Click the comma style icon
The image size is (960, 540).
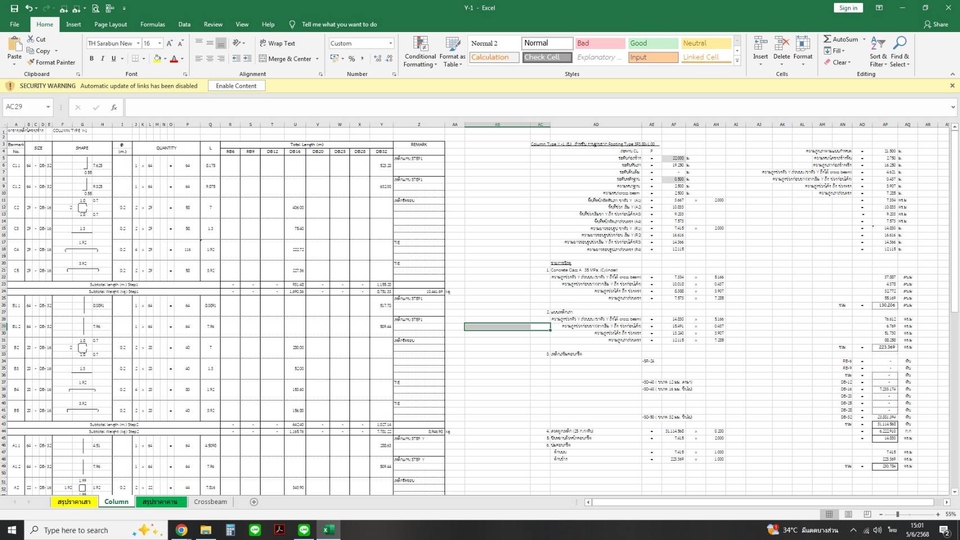[362, 59]
